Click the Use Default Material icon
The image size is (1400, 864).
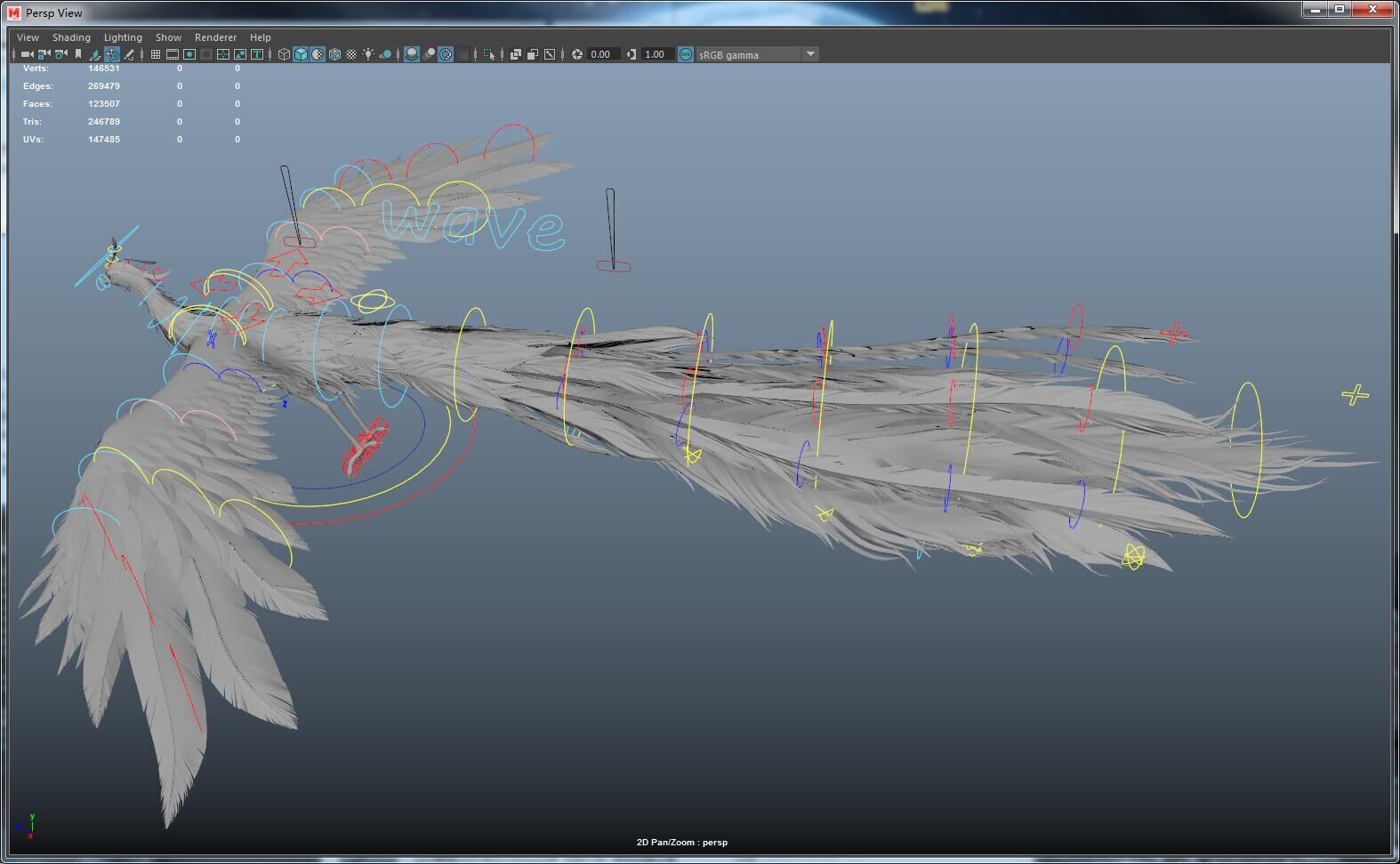[318, 54]
